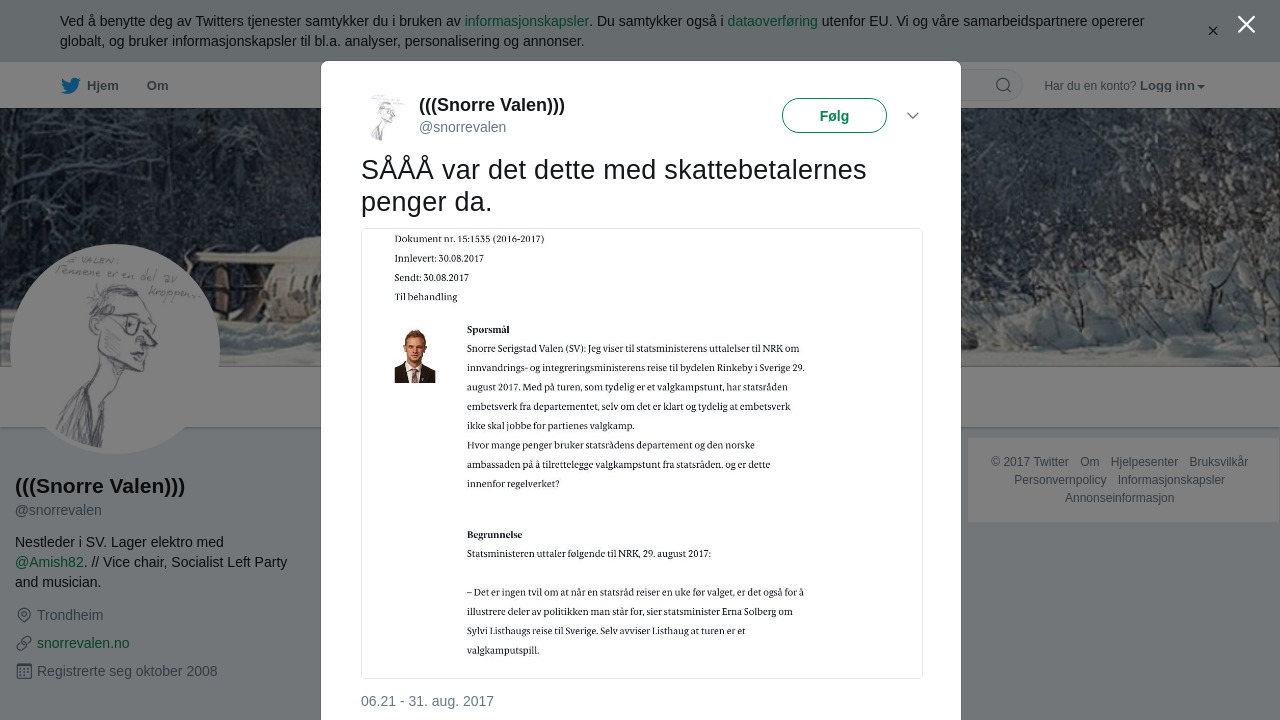This screenshot has height=720, width=1280.
Task: Visit the snorrevalen.no website link
Action: coord(83,643)
